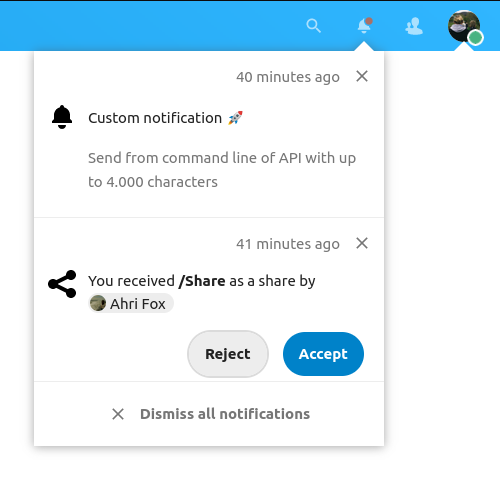The height and width of the screenshot is (481, 500).
Task: Click the green online status indicator
Action: point(475,37)
